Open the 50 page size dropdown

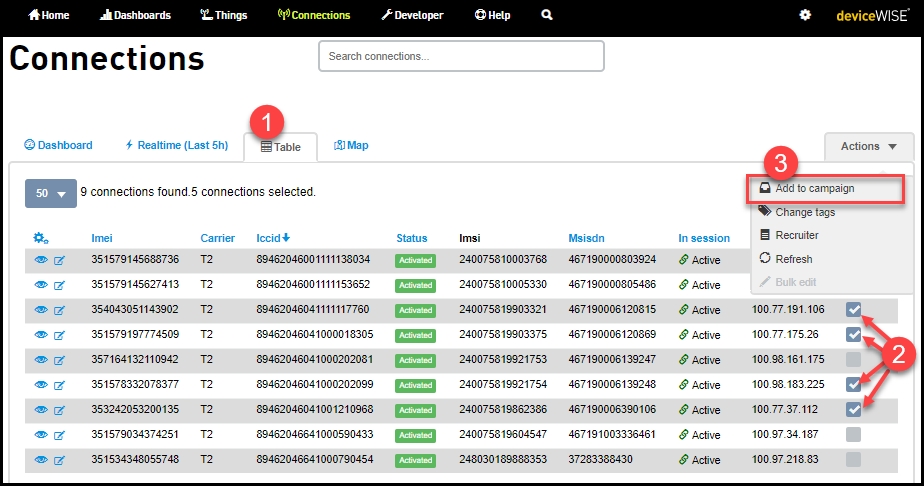coord(51,193)
